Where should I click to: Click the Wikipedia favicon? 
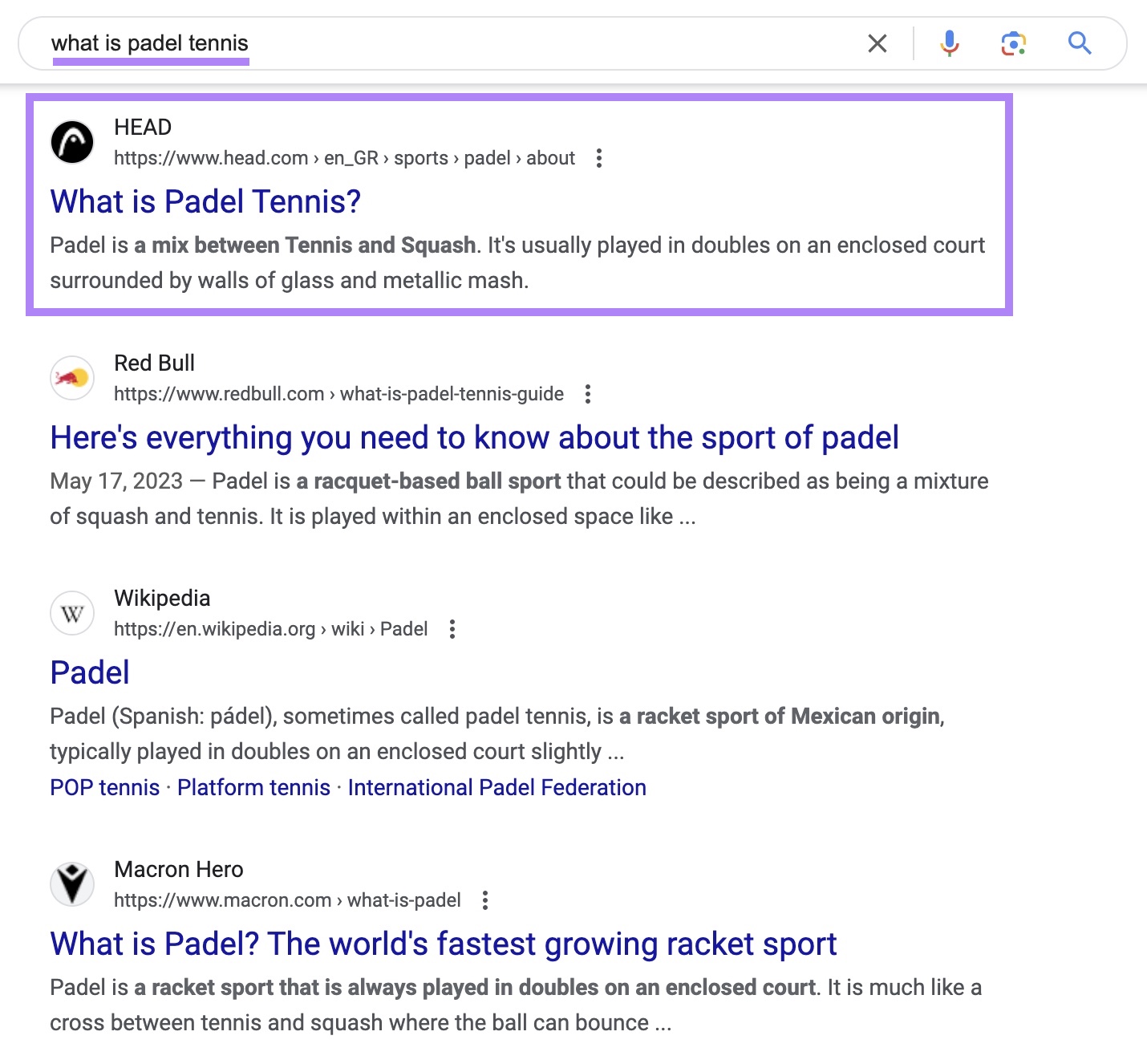(72, 613)
